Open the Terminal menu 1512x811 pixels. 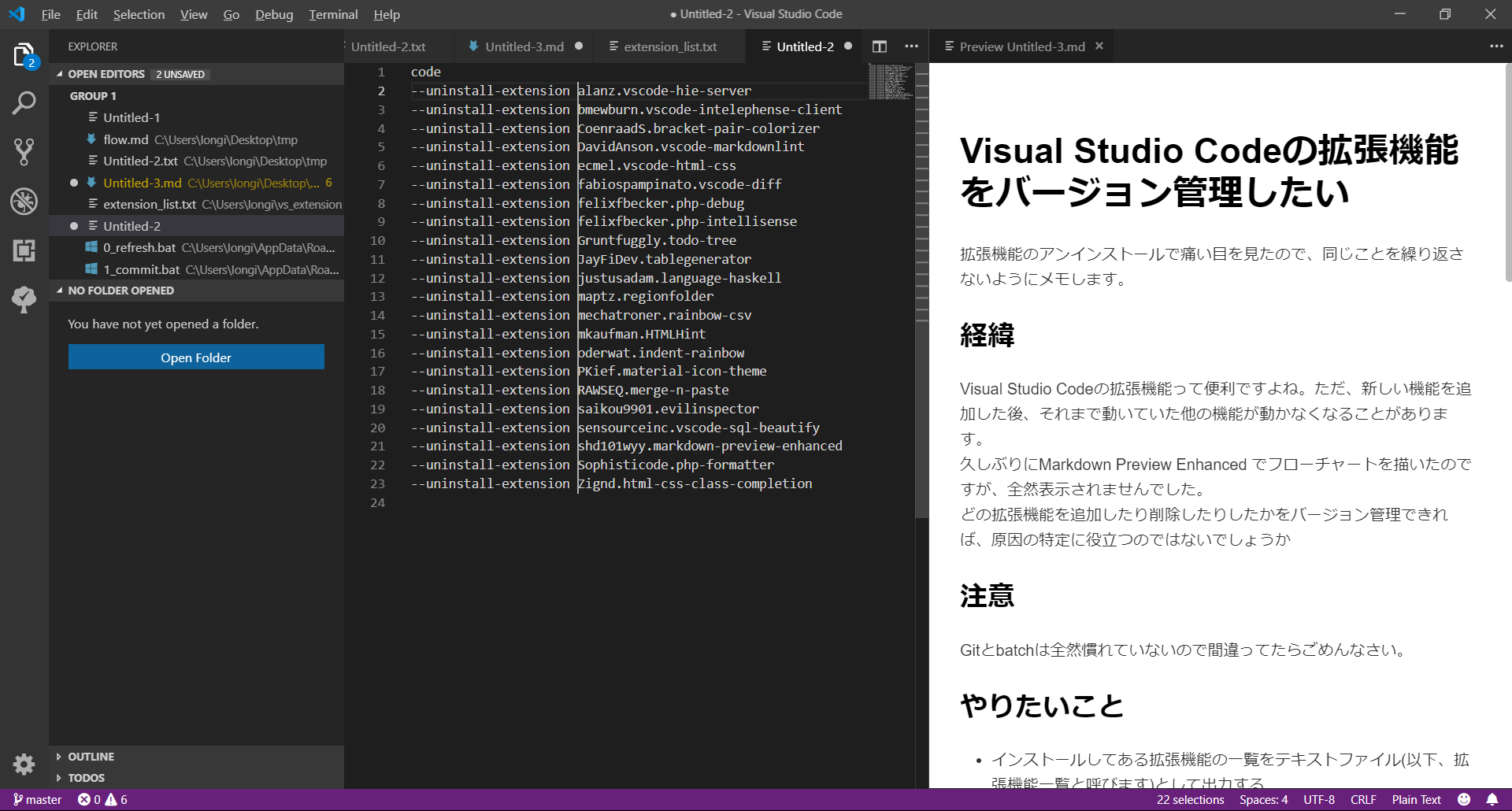pyautogui.click(x=333, y=14)
